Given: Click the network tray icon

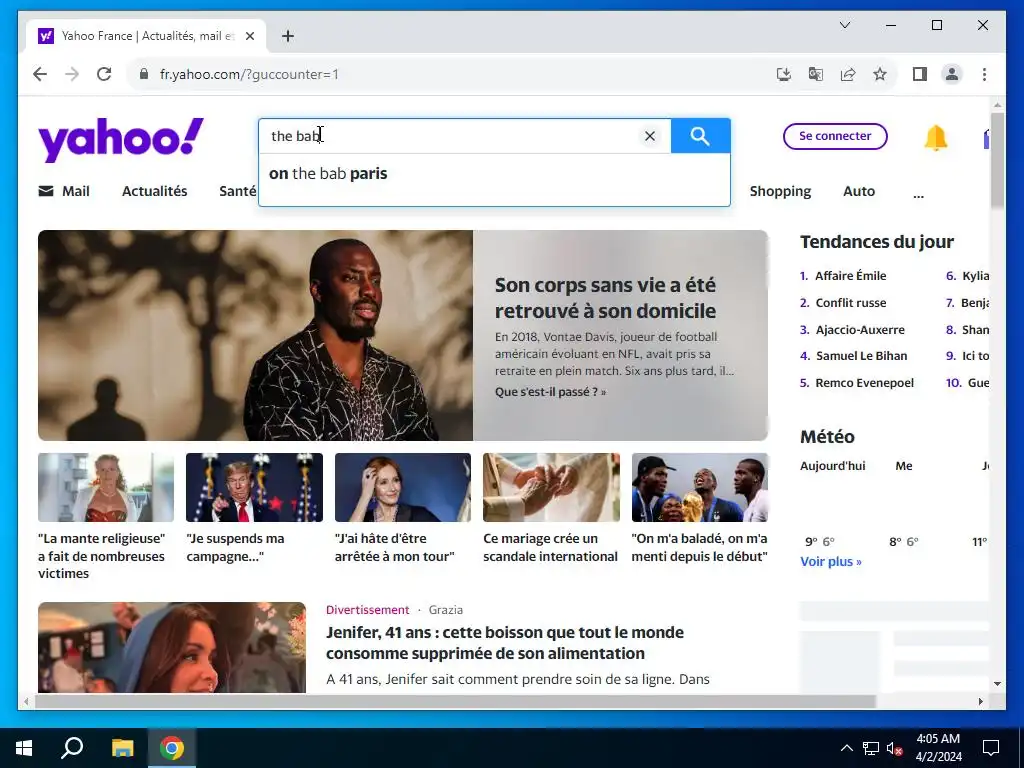Looking at the screenshot, I should click(871, 748).
